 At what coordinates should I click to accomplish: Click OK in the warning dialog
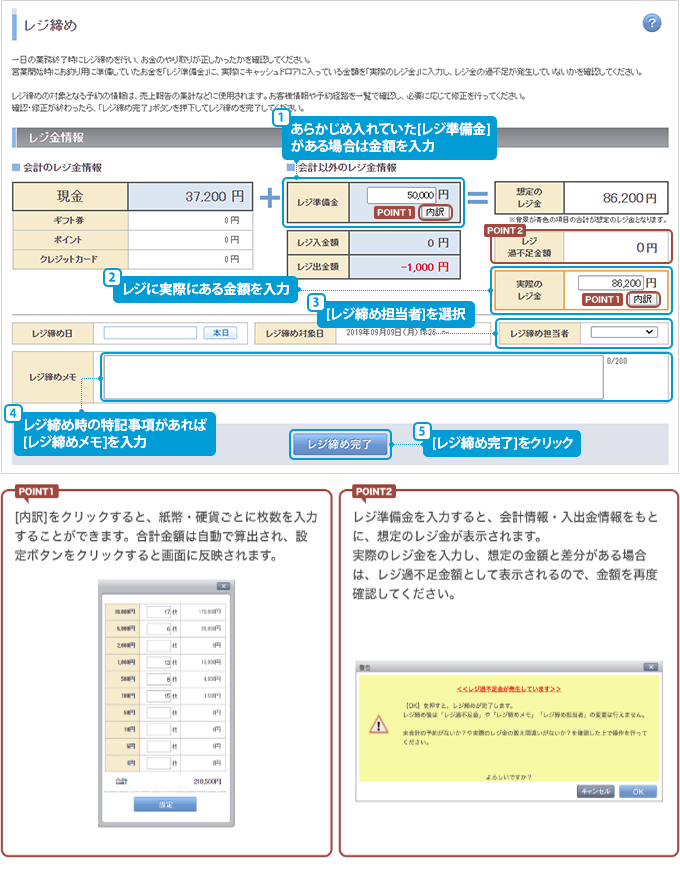point(637,790)
